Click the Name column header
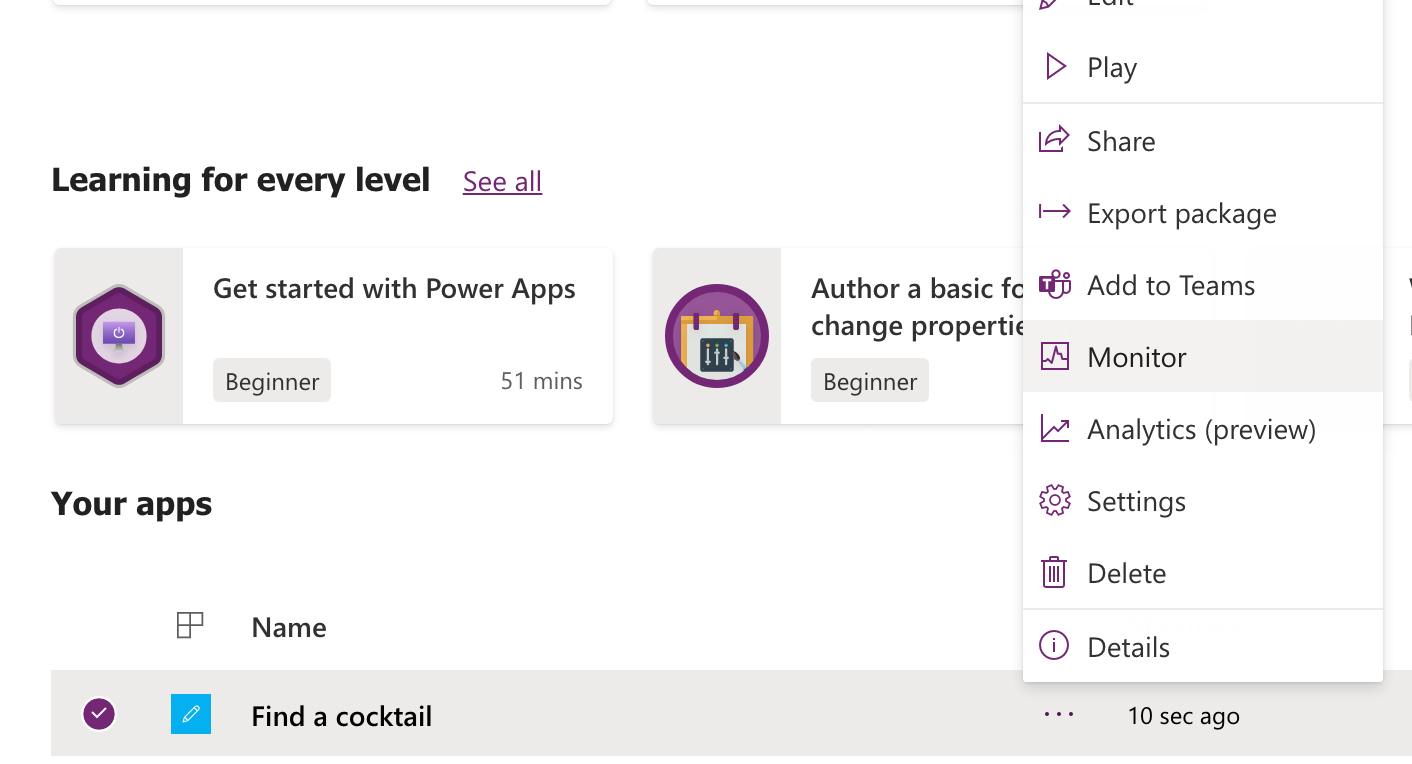This screenshot has width=1412, height=764. pos(289,628)
